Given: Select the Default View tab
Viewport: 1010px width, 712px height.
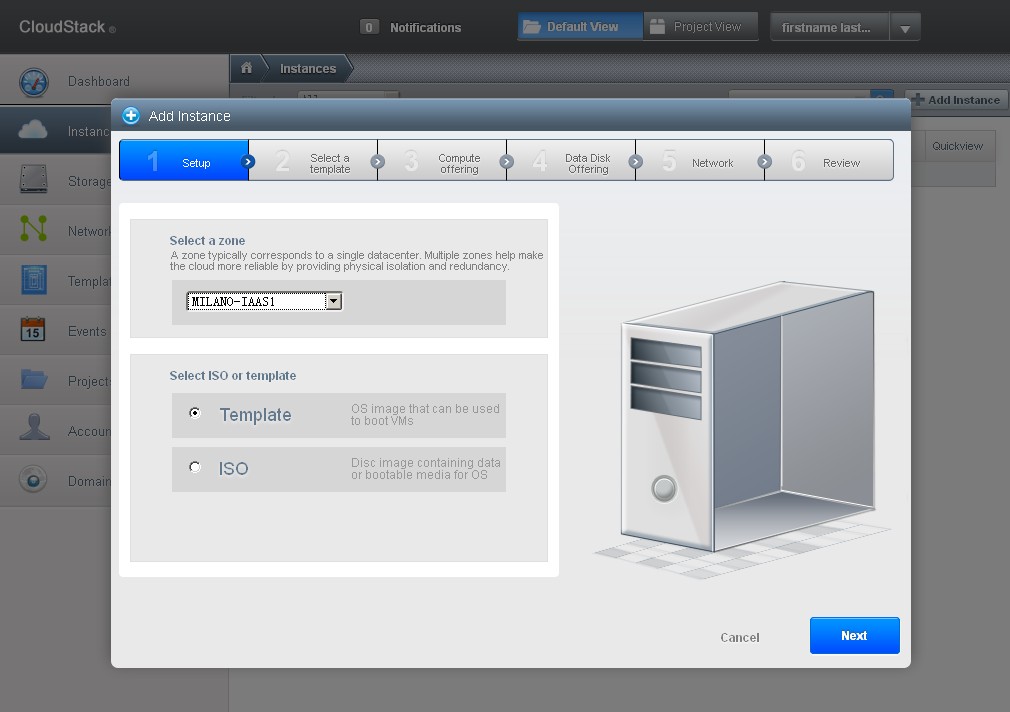Looking at the screenshot, I should click(580, 27).
